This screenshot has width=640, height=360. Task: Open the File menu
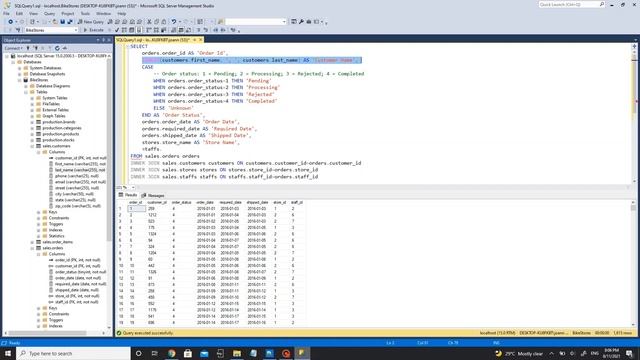7,13
